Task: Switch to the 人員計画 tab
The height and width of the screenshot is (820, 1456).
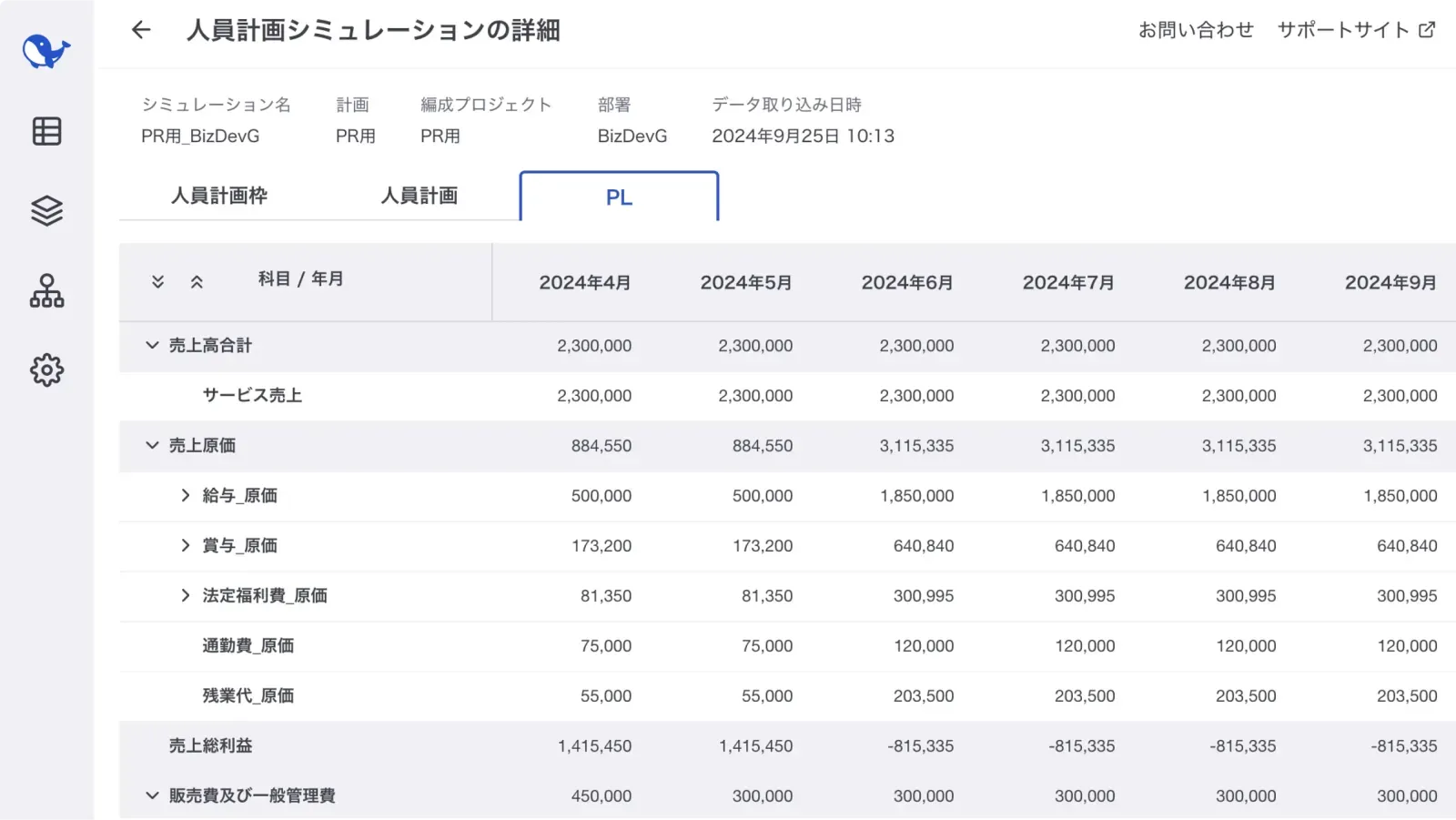Action: (420, 196)
